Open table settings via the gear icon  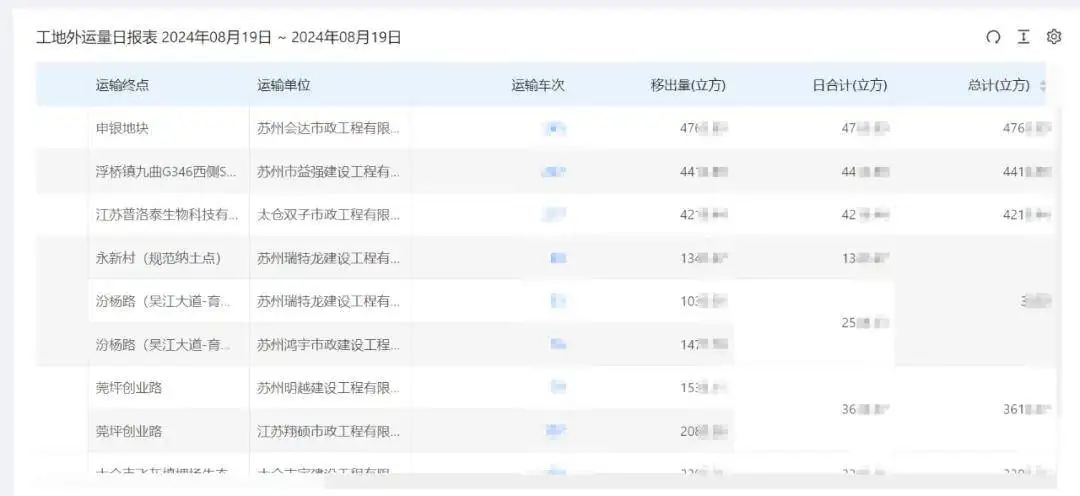[x=1053, y=37]
